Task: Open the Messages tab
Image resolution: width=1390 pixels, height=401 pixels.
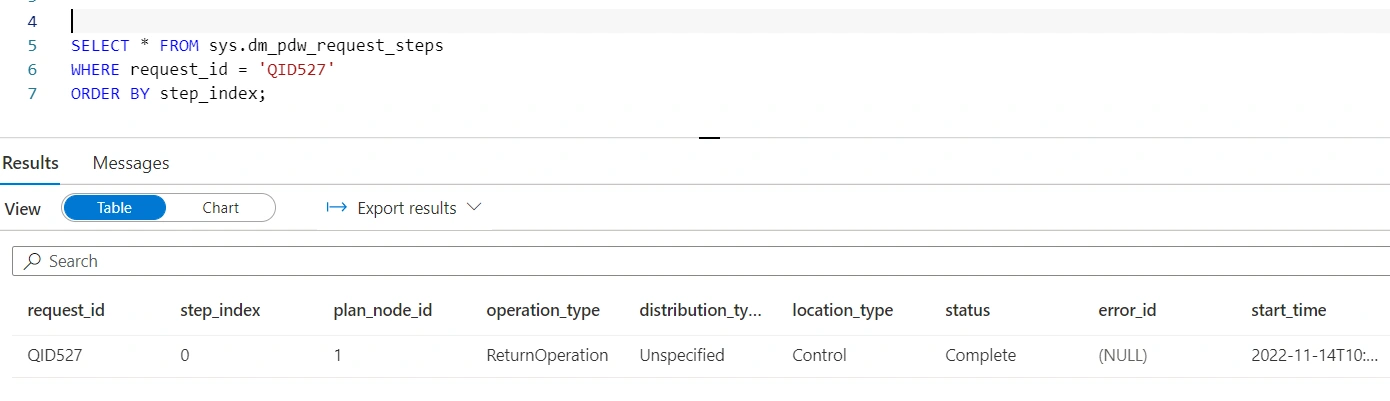Action: [131, 163]
